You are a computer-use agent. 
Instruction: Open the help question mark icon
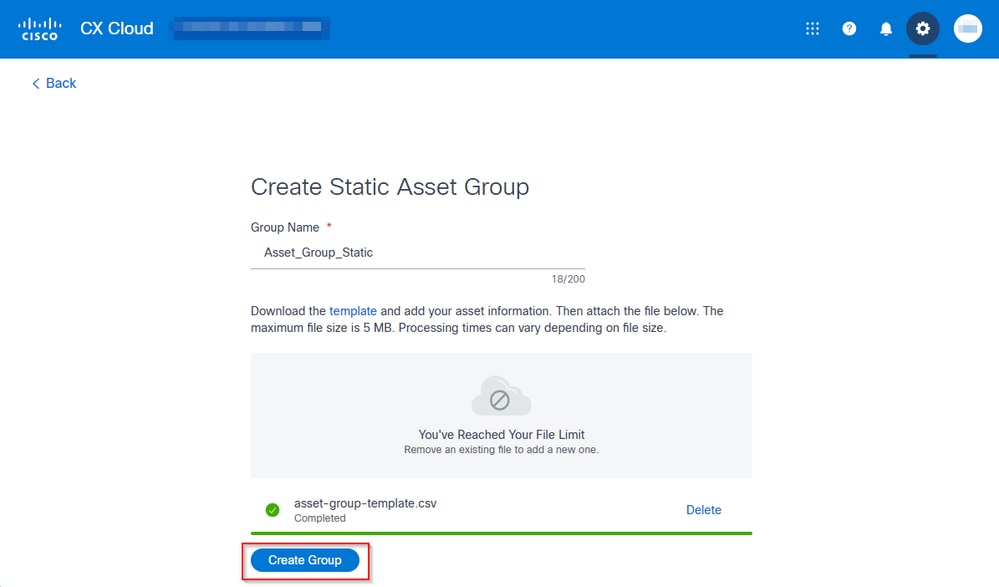click(849, 29)
